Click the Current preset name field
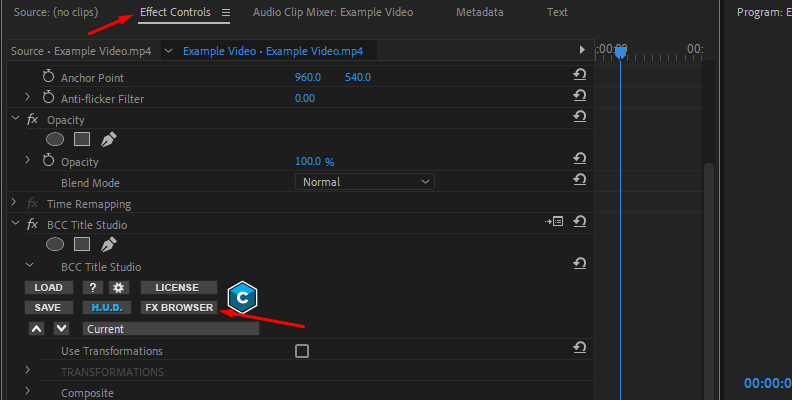The width and height of the screenshot is (792, 400). click(x=170, y=329)
